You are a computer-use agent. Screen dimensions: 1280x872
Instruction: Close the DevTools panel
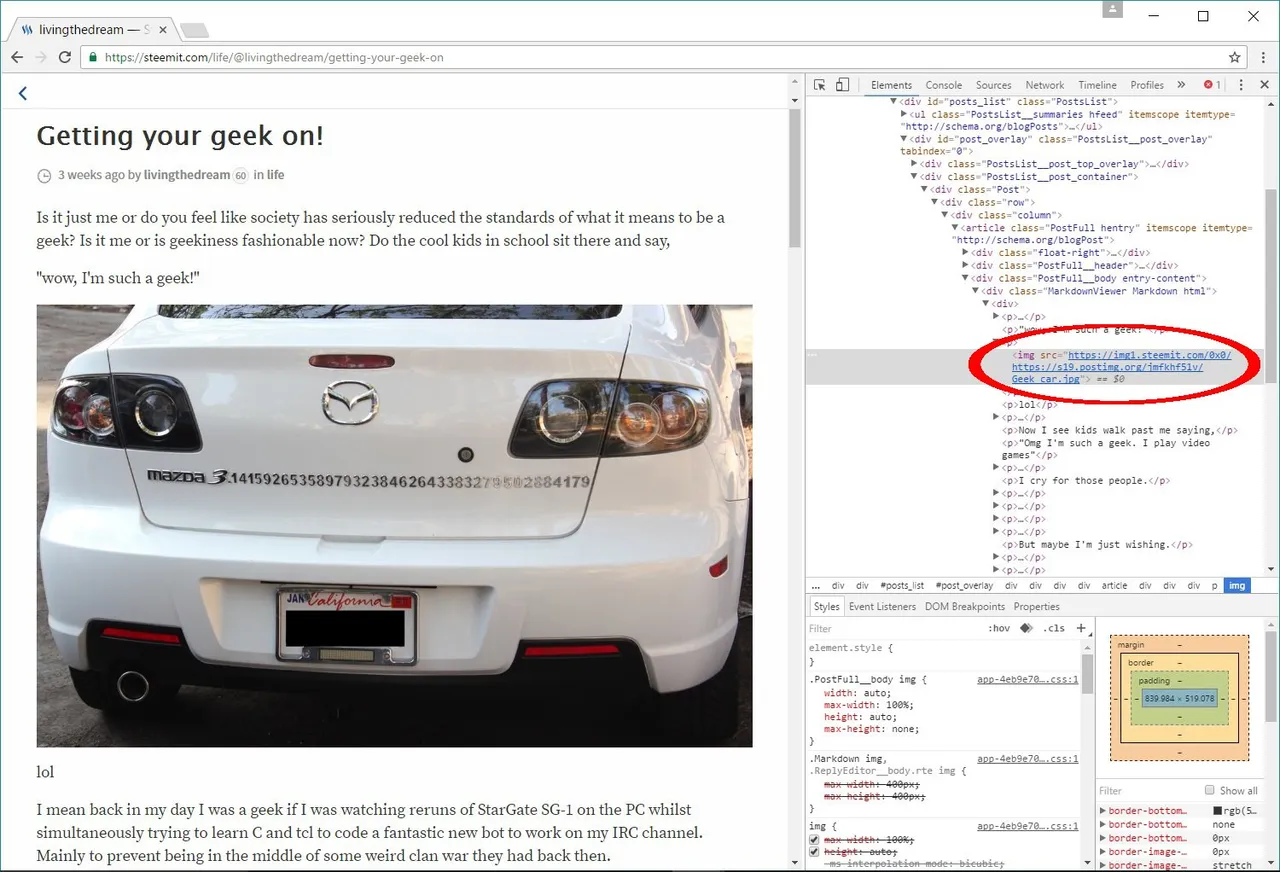coord(1263,85)
